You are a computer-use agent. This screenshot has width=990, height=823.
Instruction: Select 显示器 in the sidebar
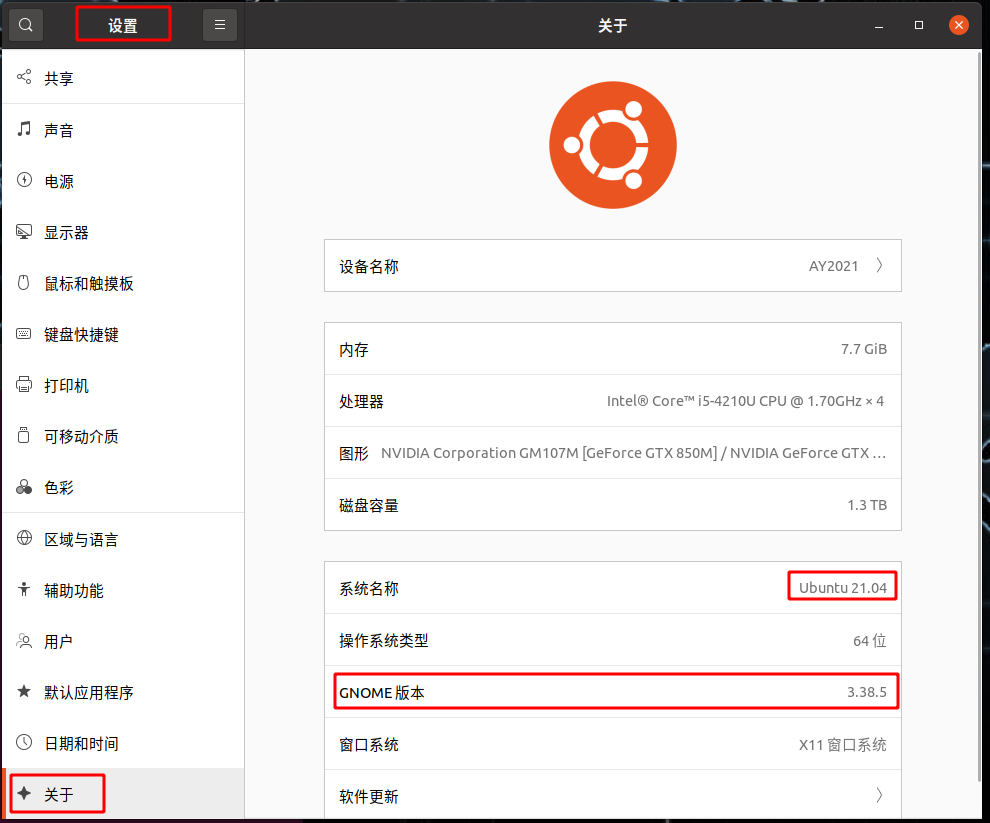coord(123,232)
